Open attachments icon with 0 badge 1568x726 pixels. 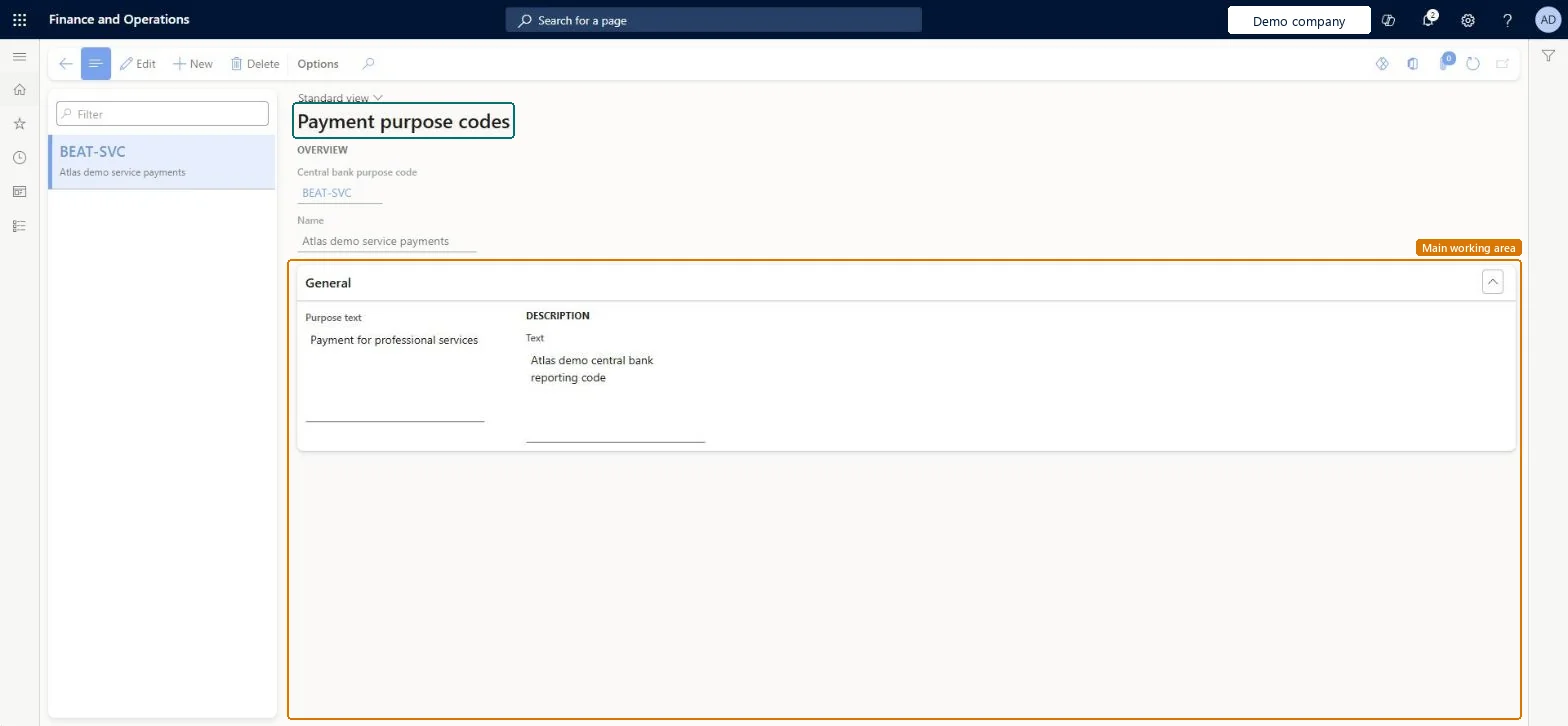(1445, 63)
